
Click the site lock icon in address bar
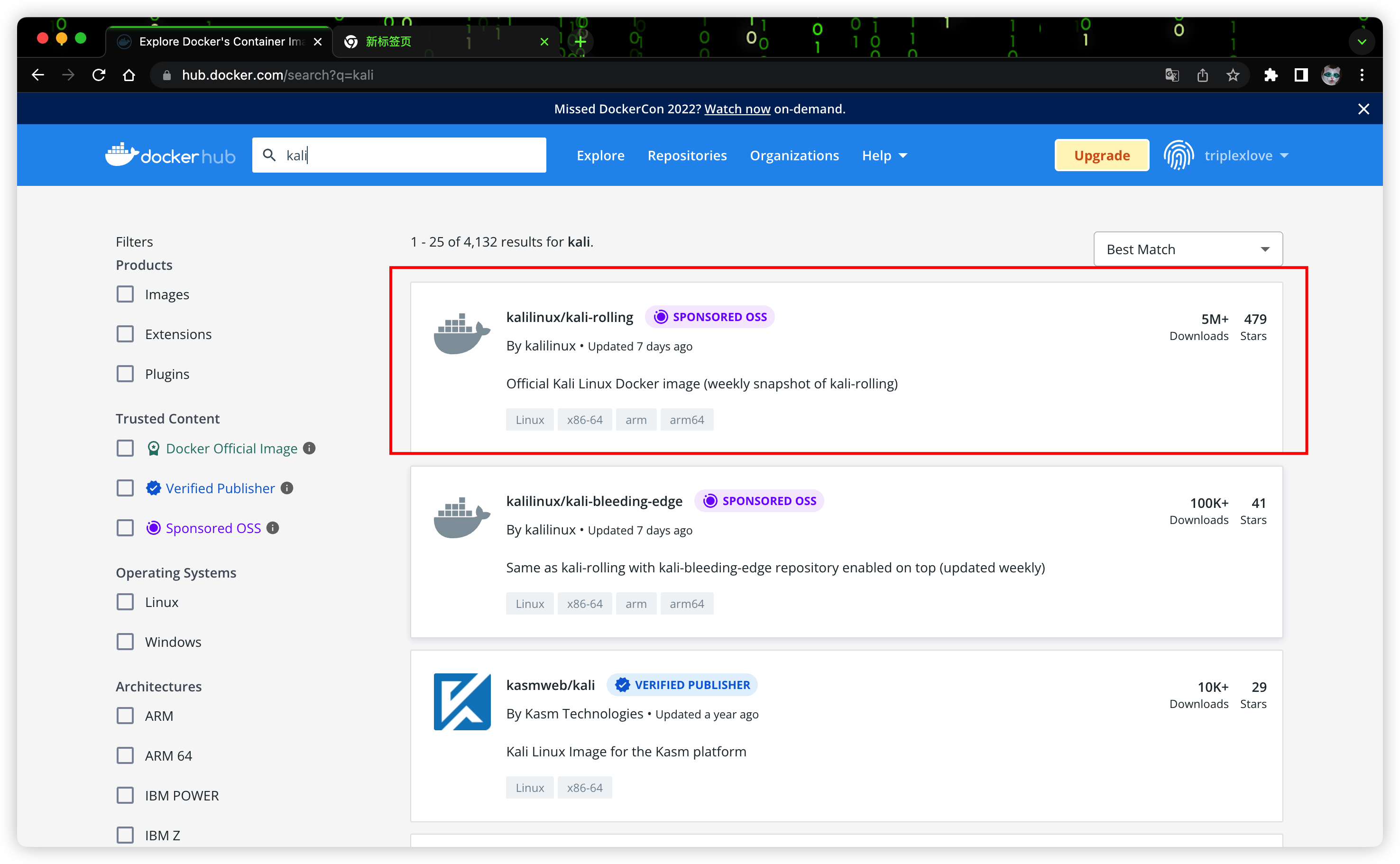coord(166,75)
